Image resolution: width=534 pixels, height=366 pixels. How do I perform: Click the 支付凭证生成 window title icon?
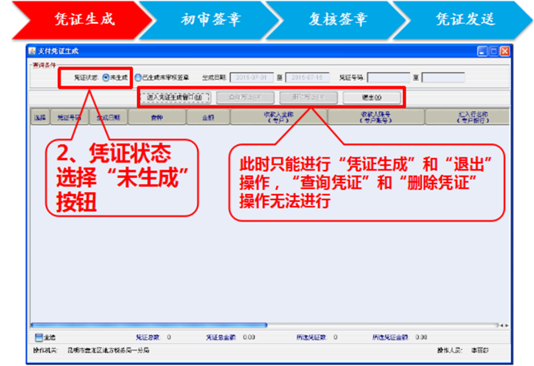click(32, 51)
